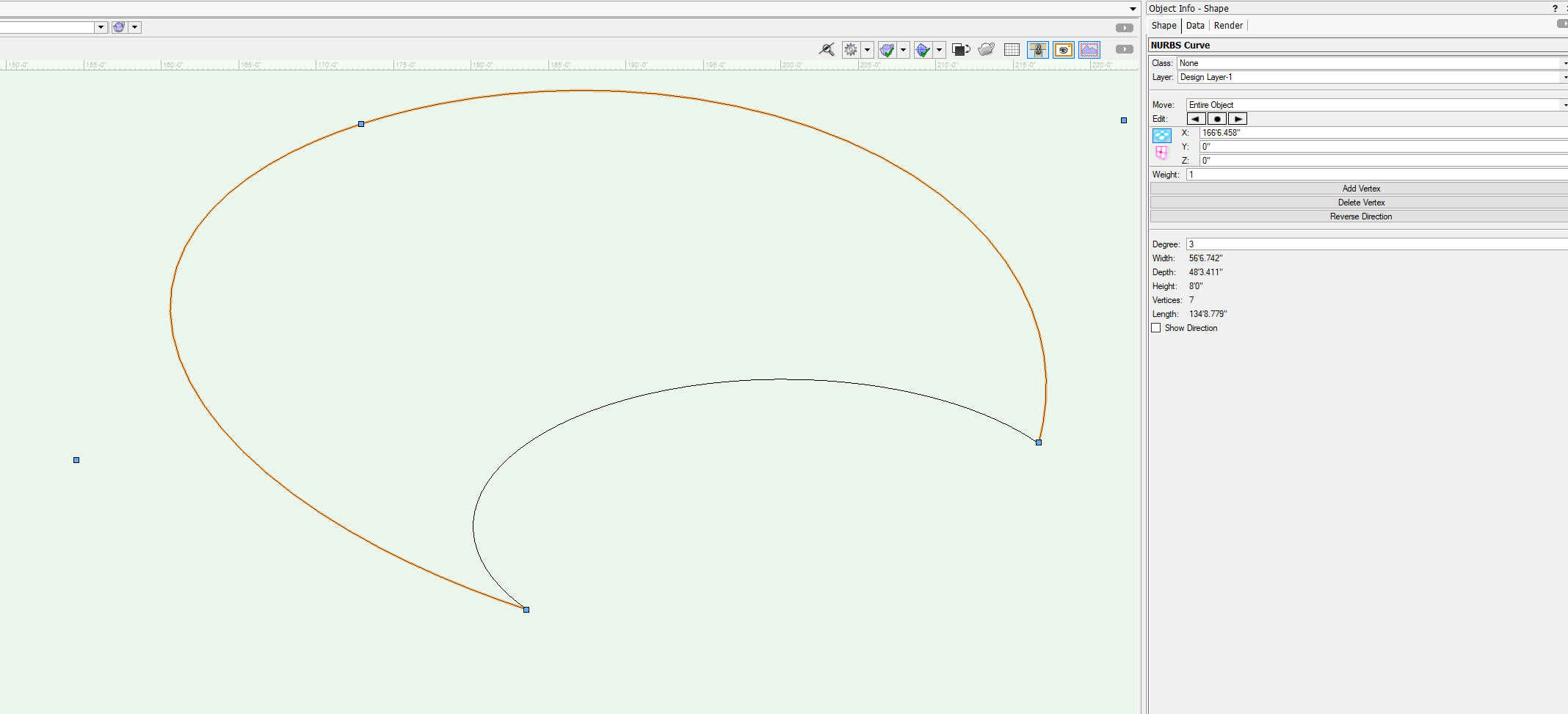Image resolution: width=1568 pixels, height=714 pixels.
Task: Click the crossed-out magnifier icon
Action: (827, 49)
